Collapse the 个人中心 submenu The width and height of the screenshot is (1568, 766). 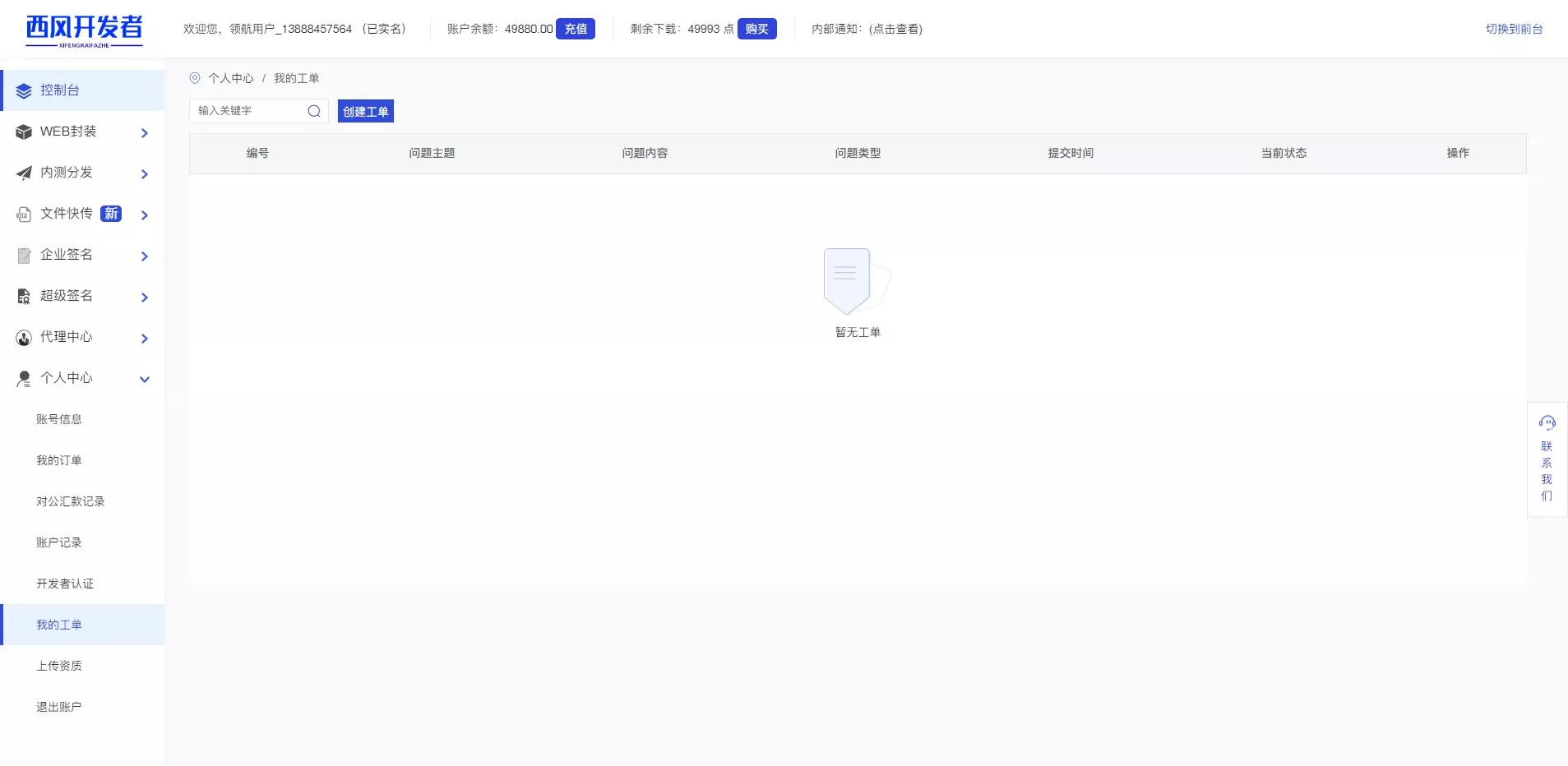144,380
